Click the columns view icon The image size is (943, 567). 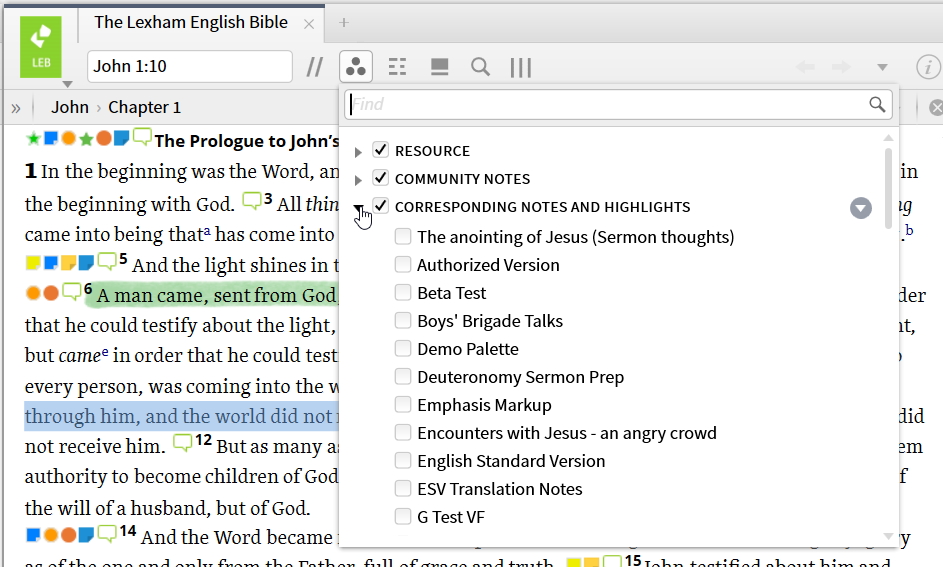pos(520,67)
